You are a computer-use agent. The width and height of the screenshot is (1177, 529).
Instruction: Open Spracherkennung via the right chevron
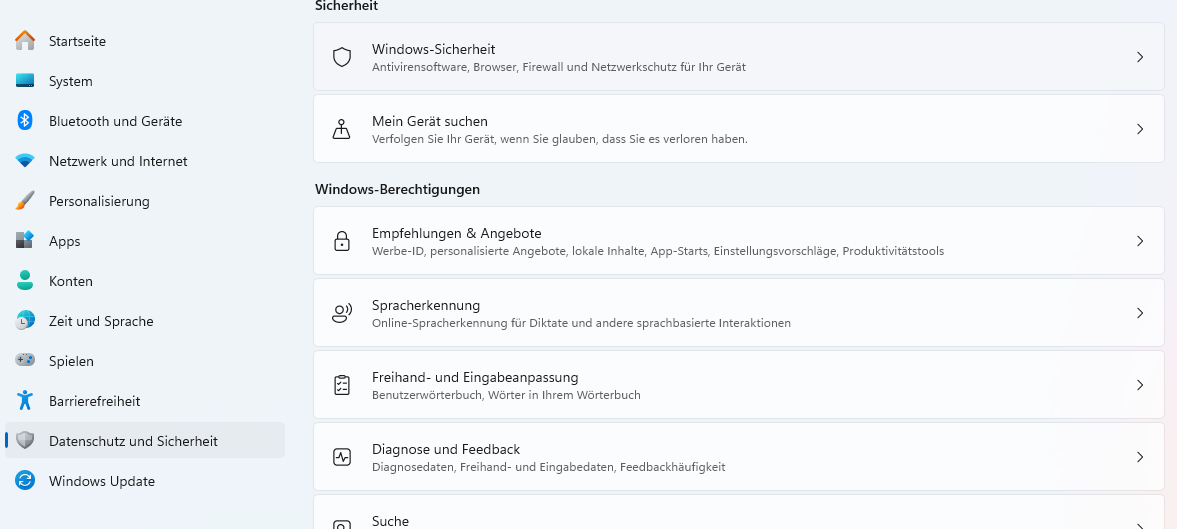click(1140, 313)
